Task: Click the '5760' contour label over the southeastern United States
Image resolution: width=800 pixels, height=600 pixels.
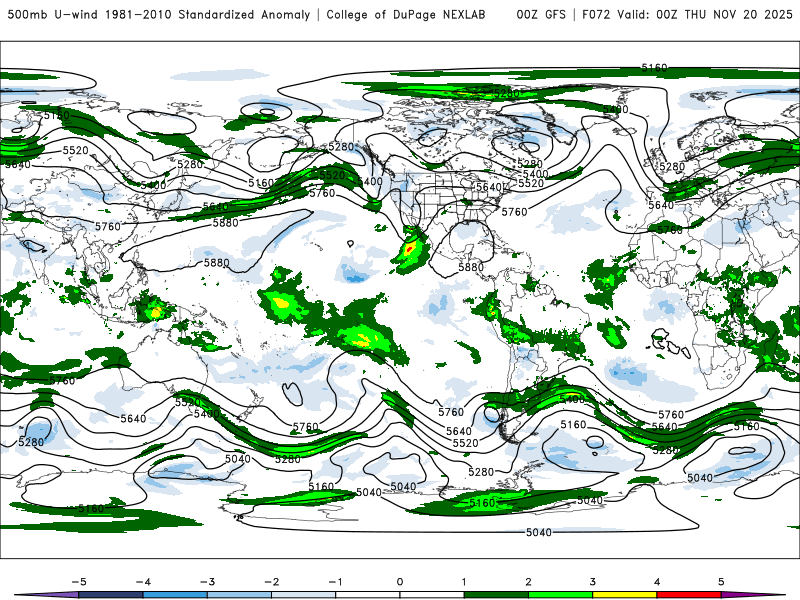Action: pyautogui.click(x=514, y=212)
